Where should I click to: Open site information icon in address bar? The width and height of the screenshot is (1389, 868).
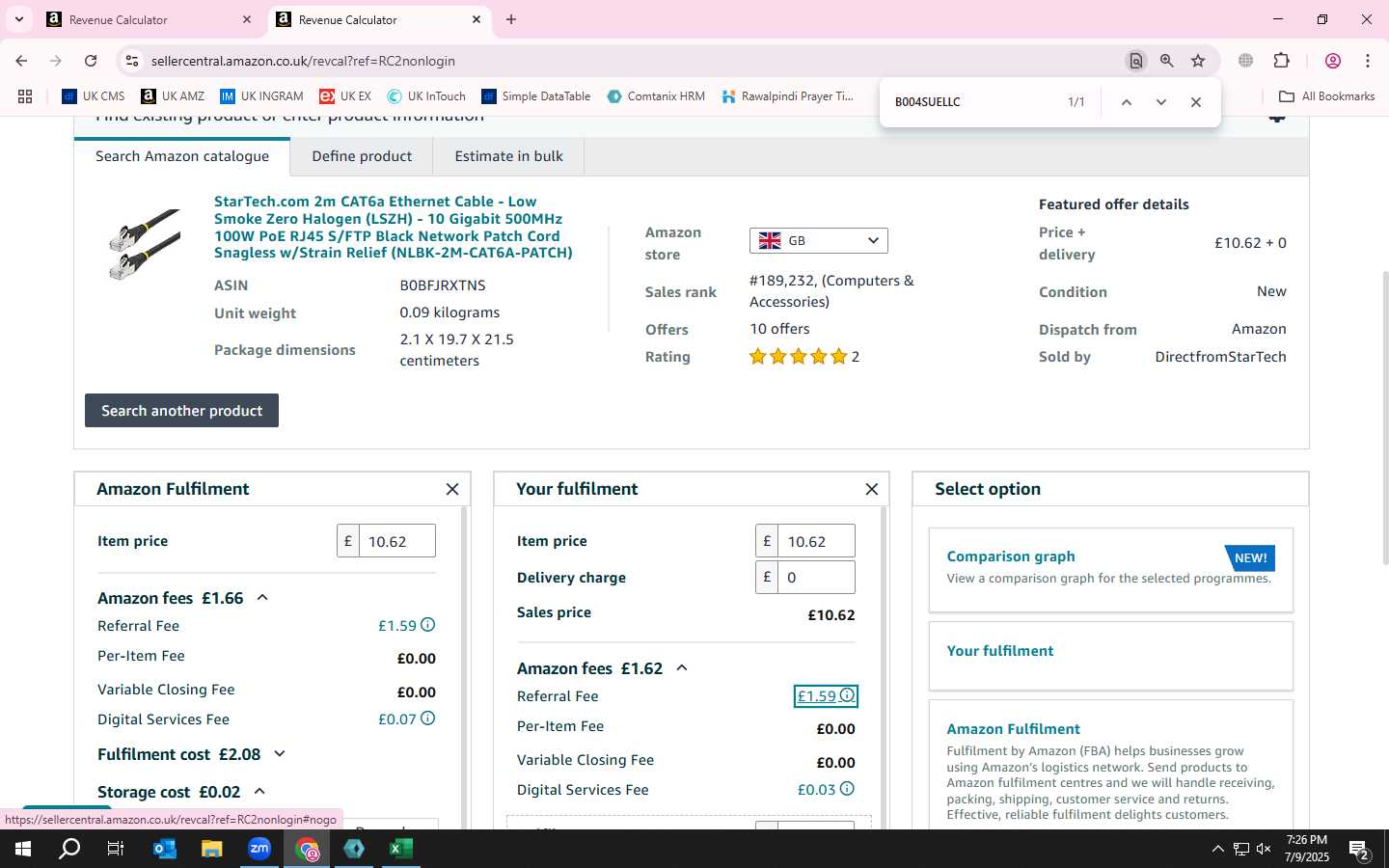(x=132, y=61)
